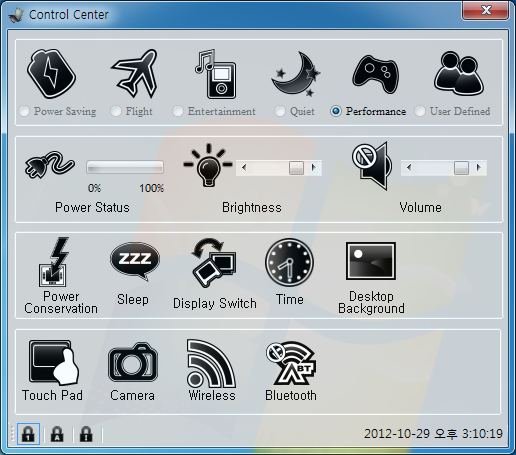Select the Performance radio button
This screenshot has height=455, width=516.
pyautogui.click(x=336, y=111)
